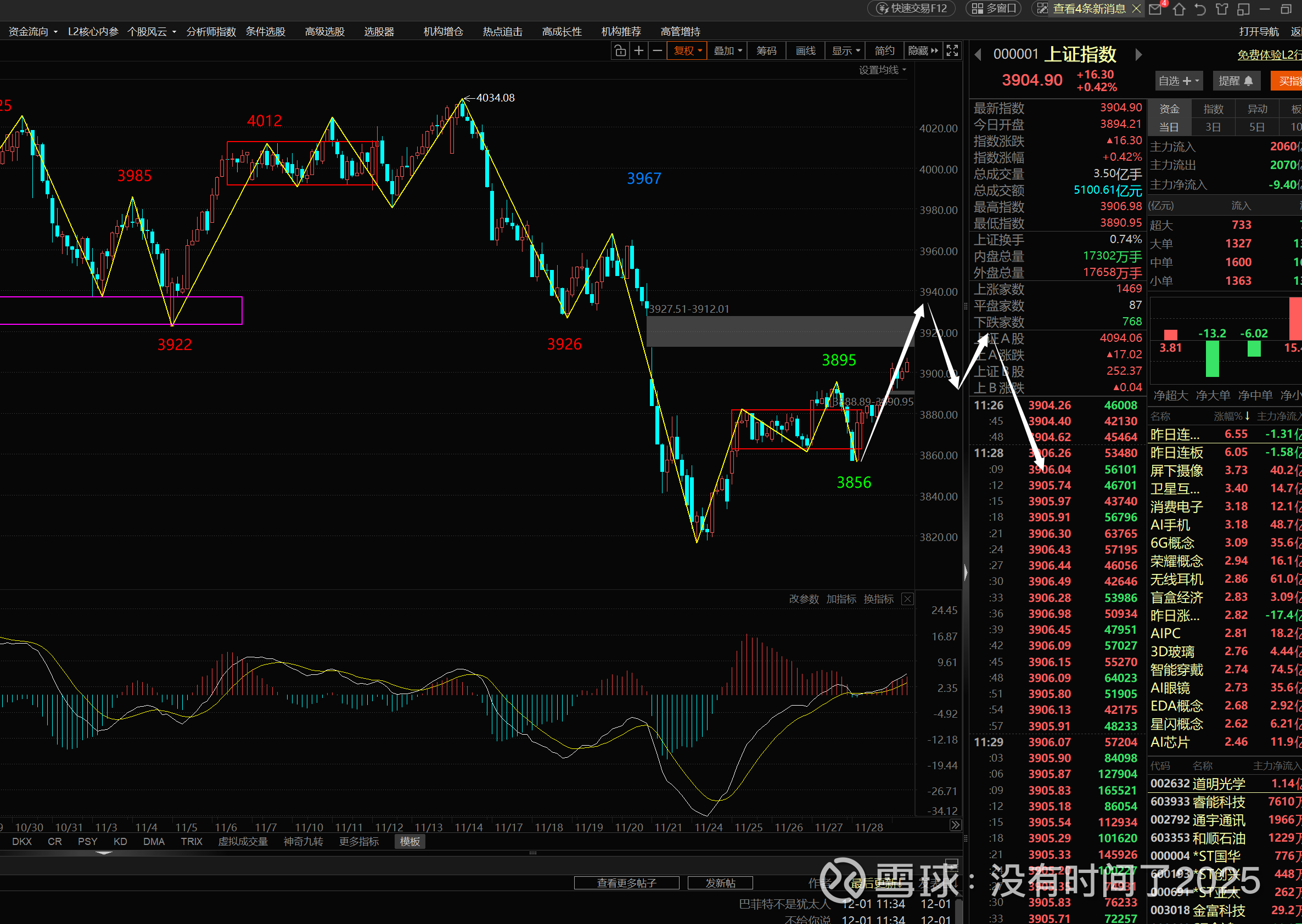Go to home page icon
The image size is (1302, 924).
pos(1178,9)
